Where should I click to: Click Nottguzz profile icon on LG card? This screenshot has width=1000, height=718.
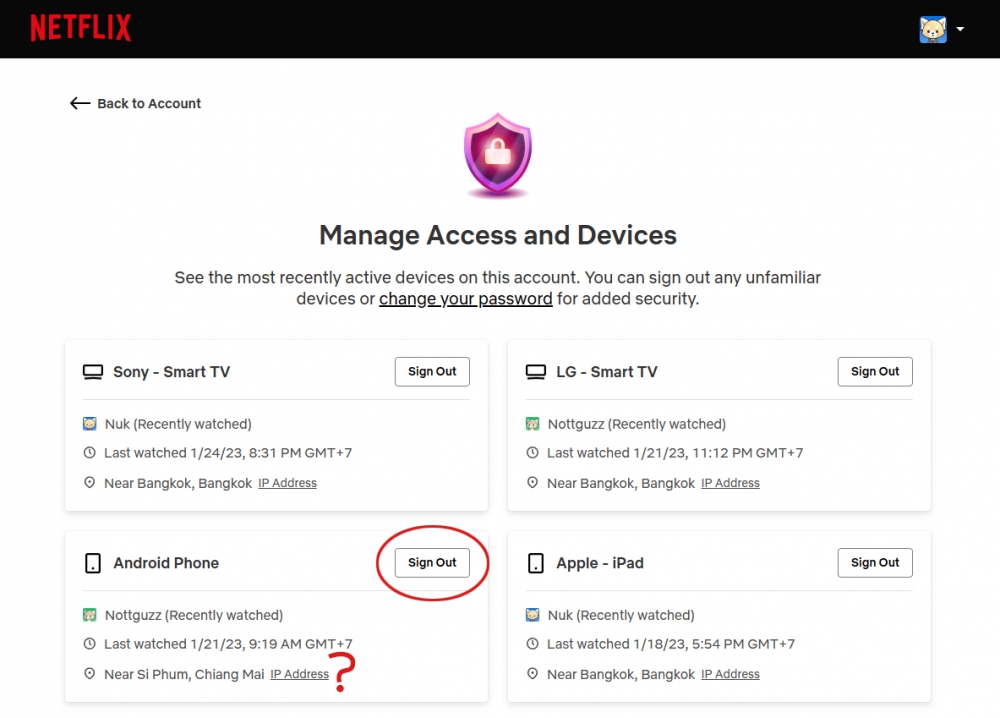tap(533, 424)
